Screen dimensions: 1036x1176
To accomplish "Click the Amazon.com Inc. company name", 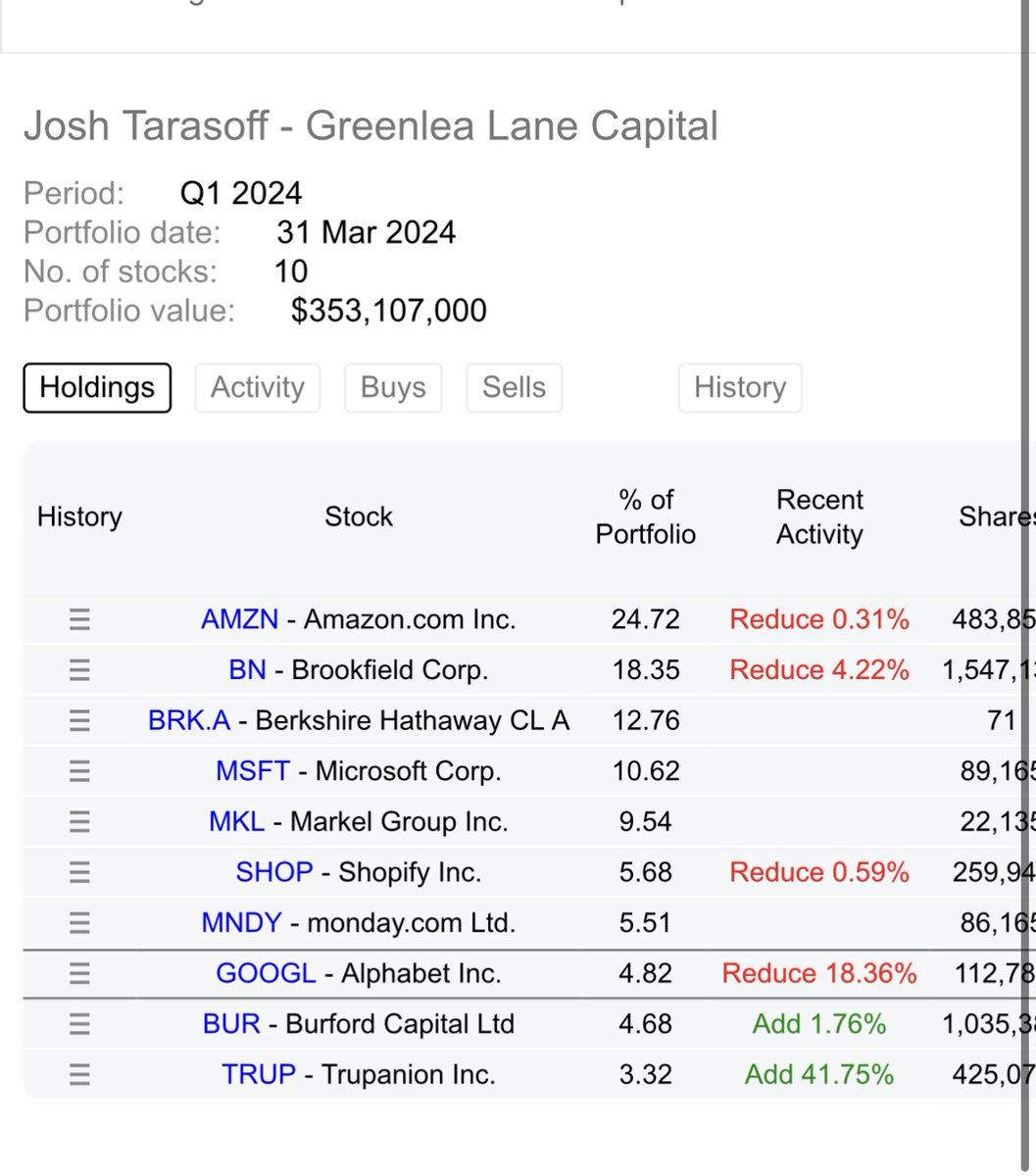I will point(410,619).
